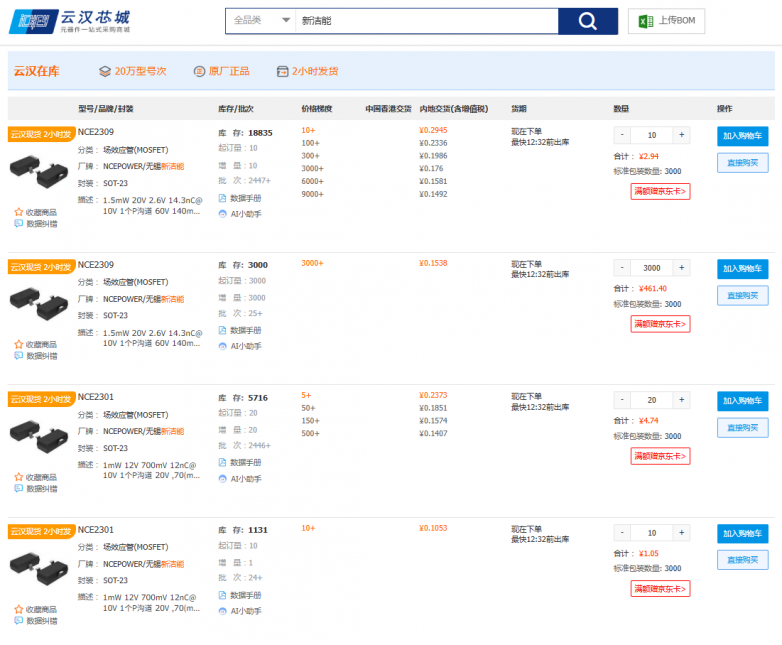Image resolution: width=782 pixels, height=645 pixels.
Task: Add first NCE2309 to cart
Action: click(x=742, y=136)
